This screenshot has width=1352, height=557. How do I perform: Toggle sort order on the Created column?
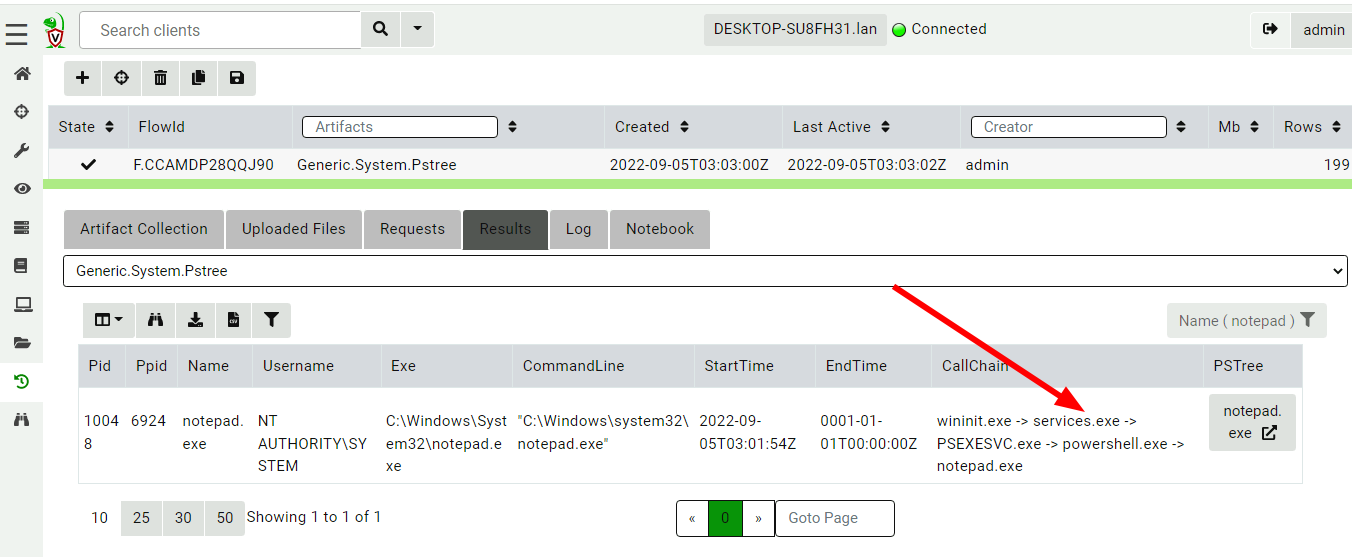tap(685, 127)
